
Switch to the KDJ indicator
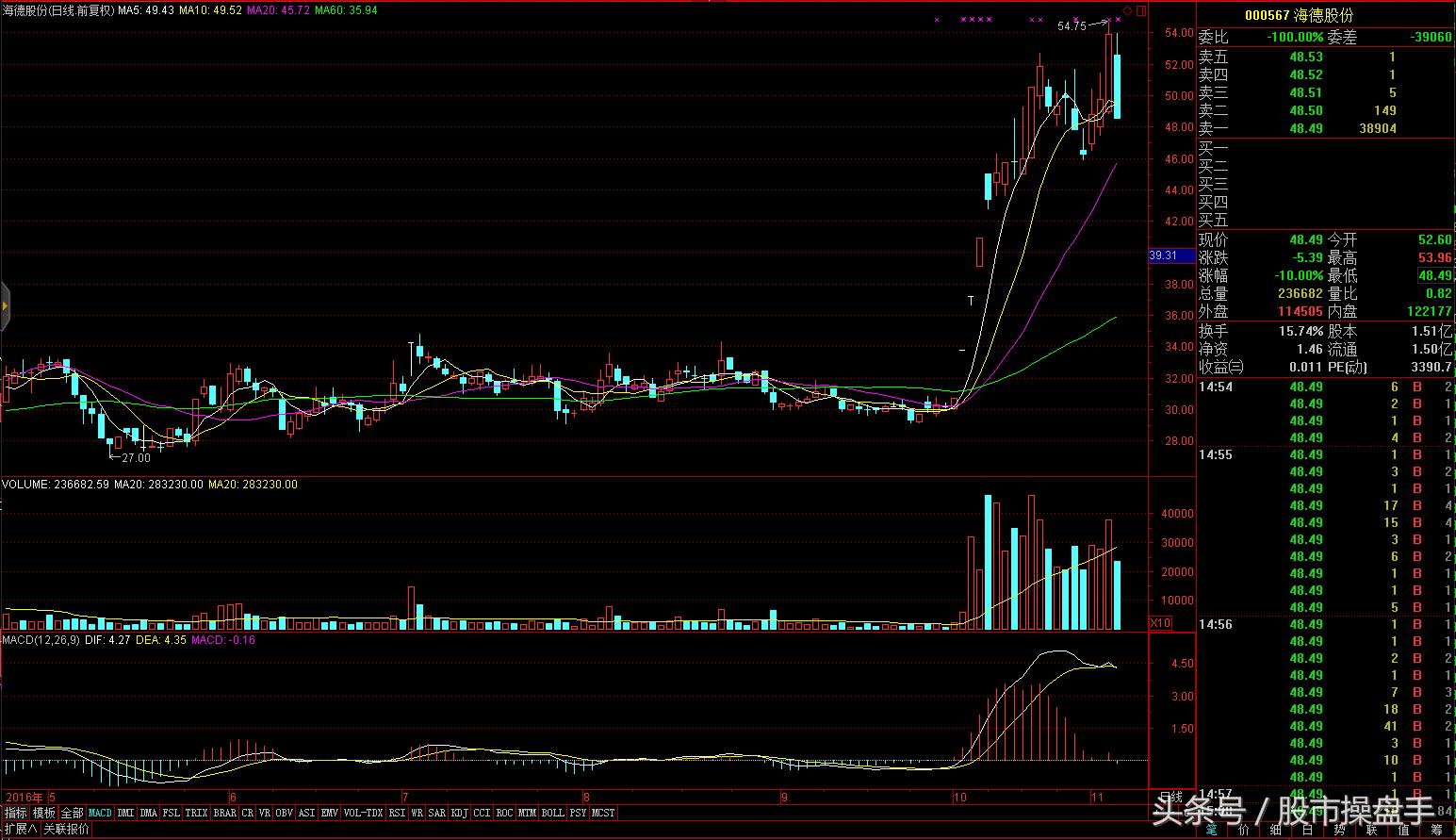[459, 813]
